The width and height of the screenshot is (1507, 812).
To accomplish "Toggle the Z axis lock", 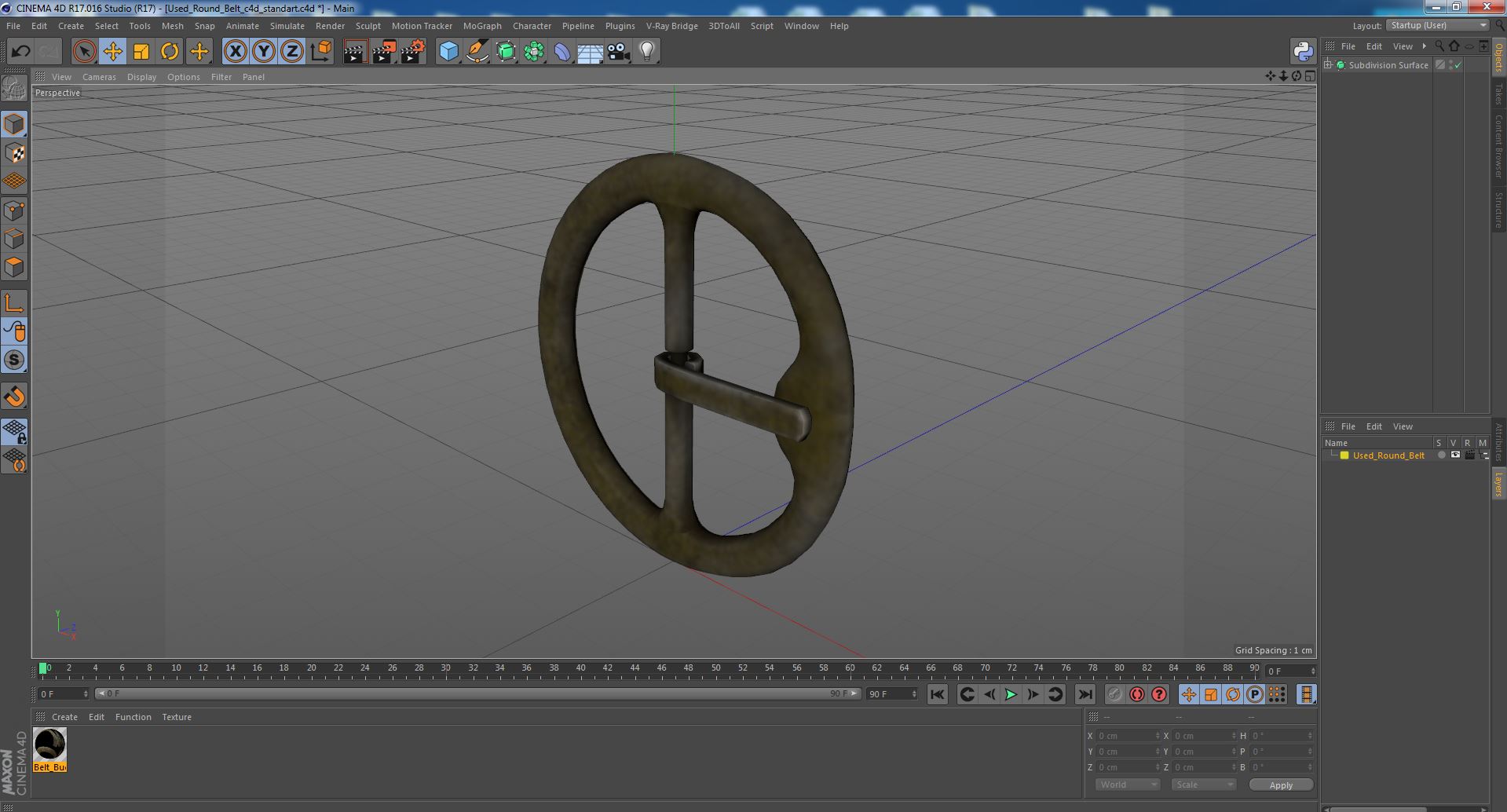I will [x=292, y=52].
